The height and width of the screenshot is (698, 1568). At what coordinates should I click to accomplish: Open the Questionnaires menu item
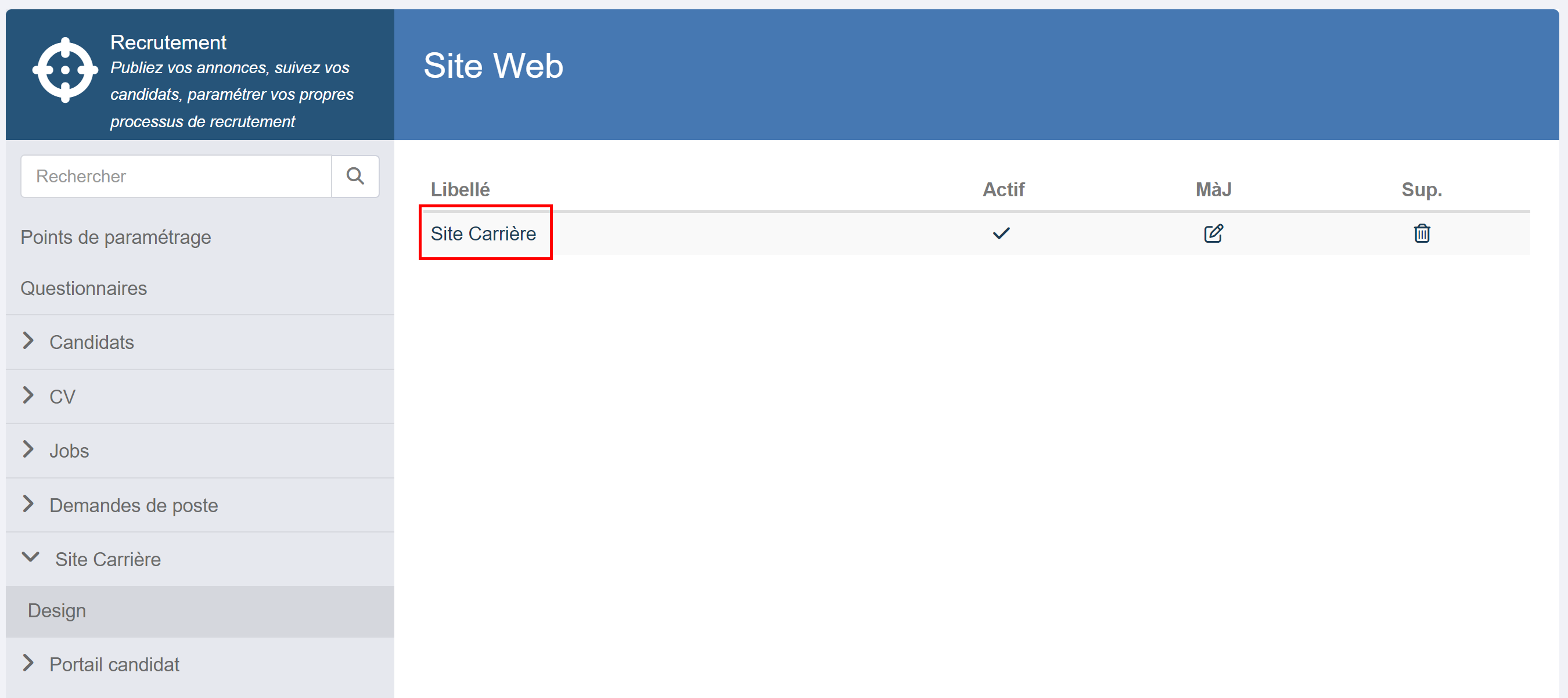[x=84, y=289]
